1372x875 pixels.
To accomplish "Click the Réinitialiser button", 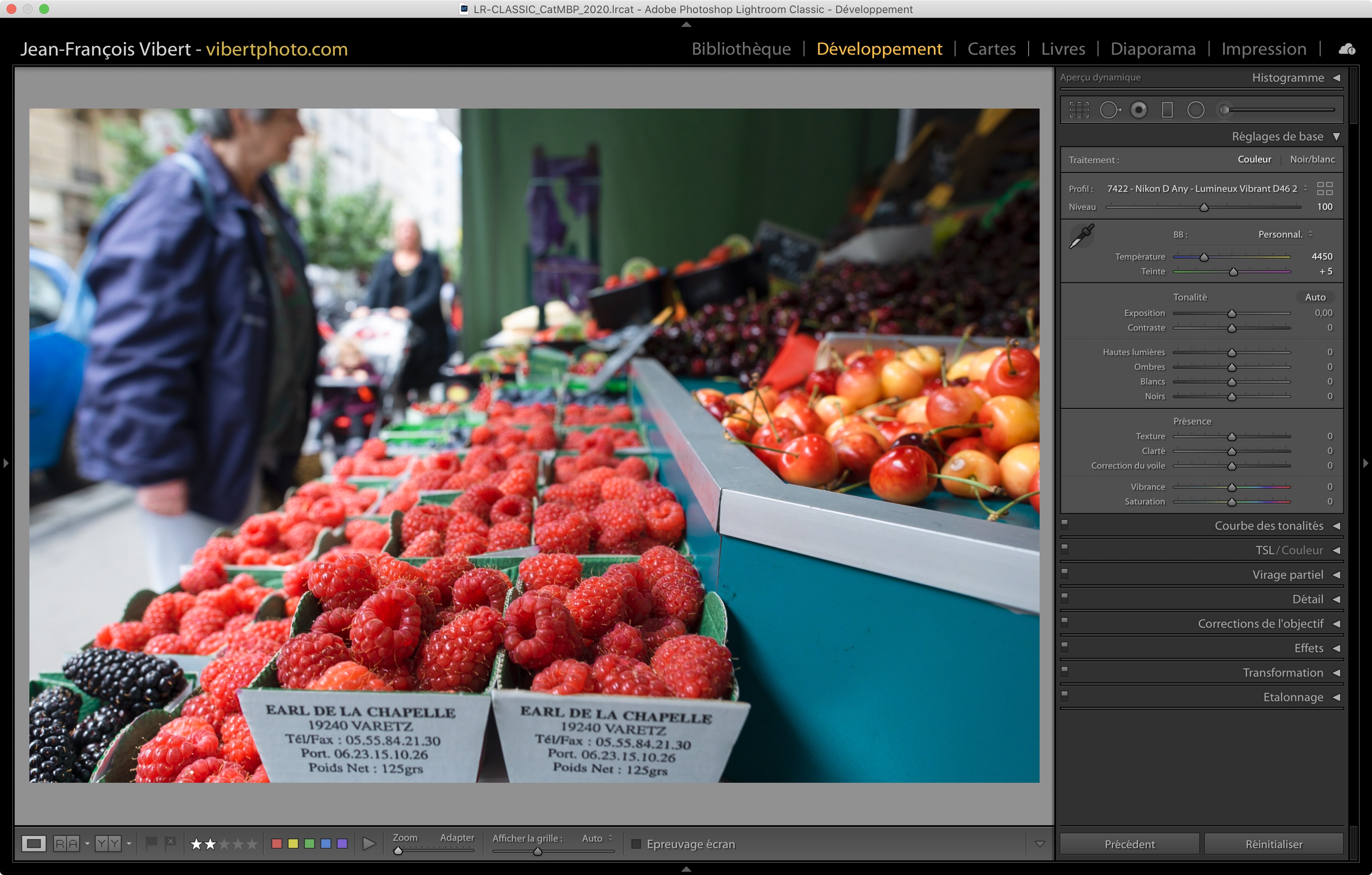I will click(1274, 844).
